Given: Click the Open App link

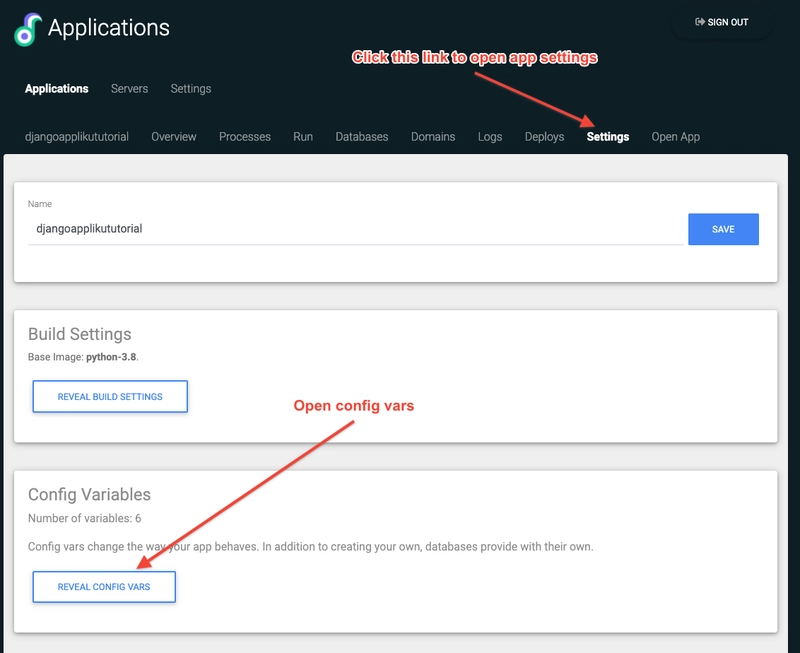Looking at the screenshot, I should [x=676, y=137].
